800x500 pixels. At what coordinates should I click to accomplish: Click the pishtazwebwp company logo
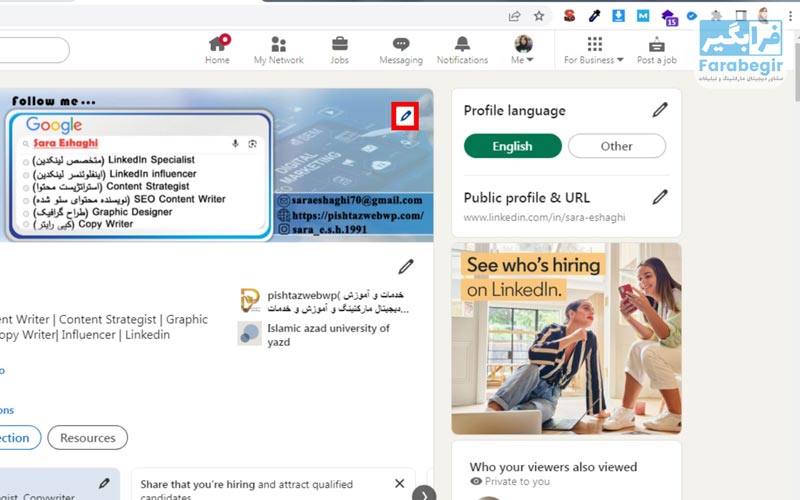(x=250, y=301)
